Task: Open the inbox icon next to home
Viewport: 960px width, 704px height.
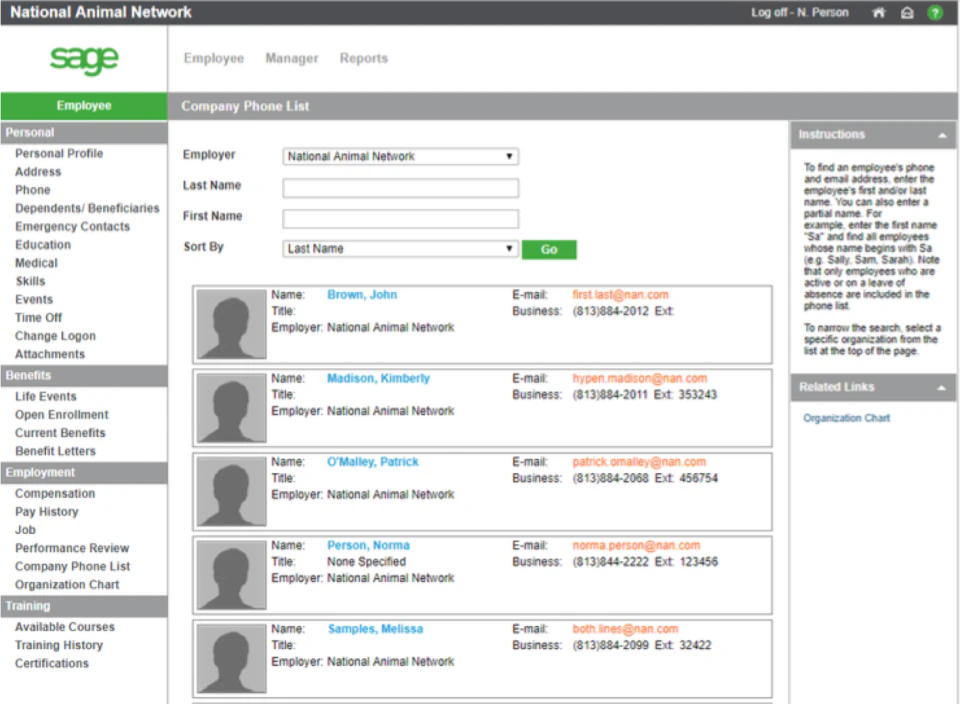Action: coord(906,12)
